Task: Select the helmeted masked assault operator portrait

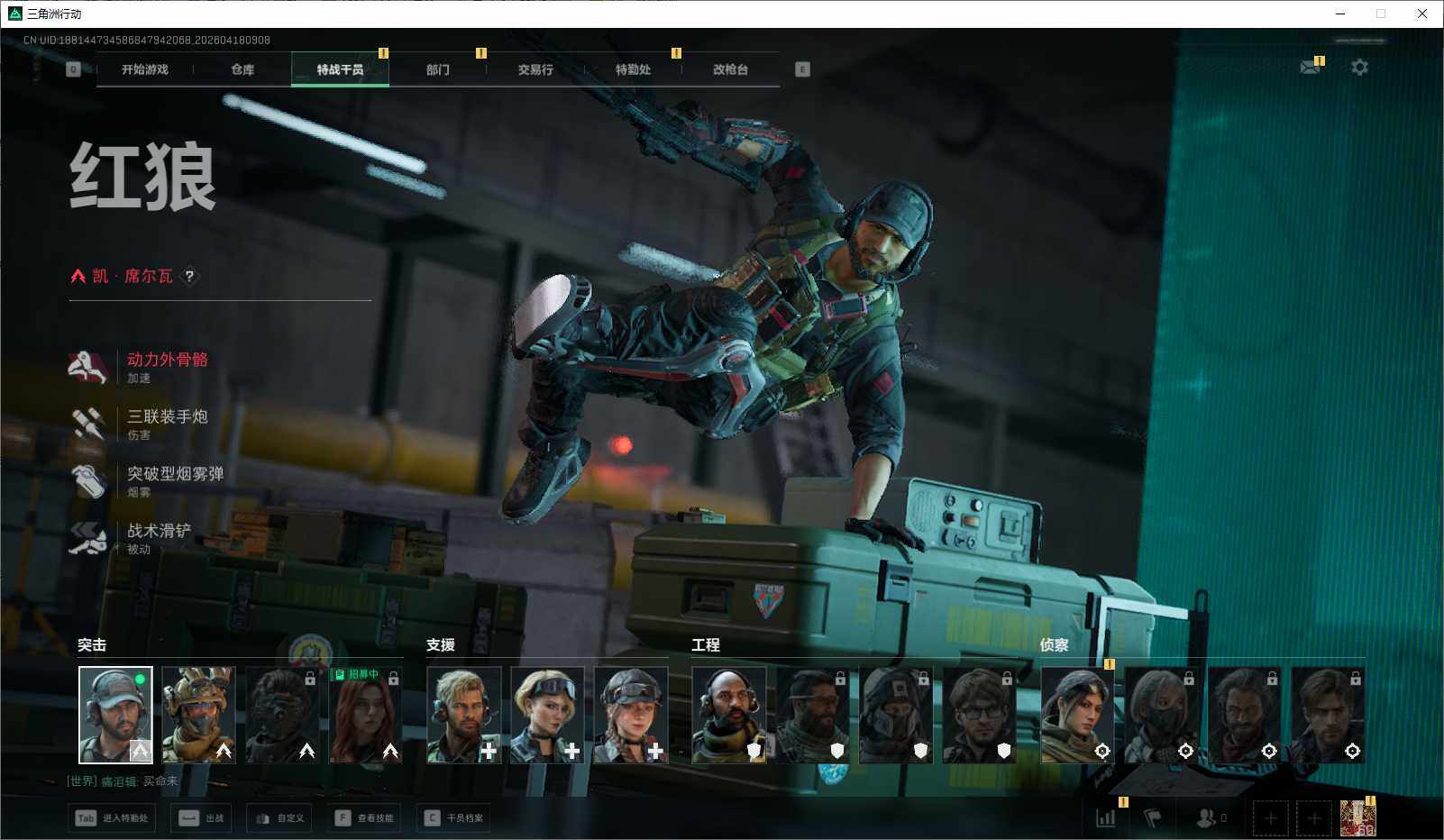Action: click(x=198, y=715)
